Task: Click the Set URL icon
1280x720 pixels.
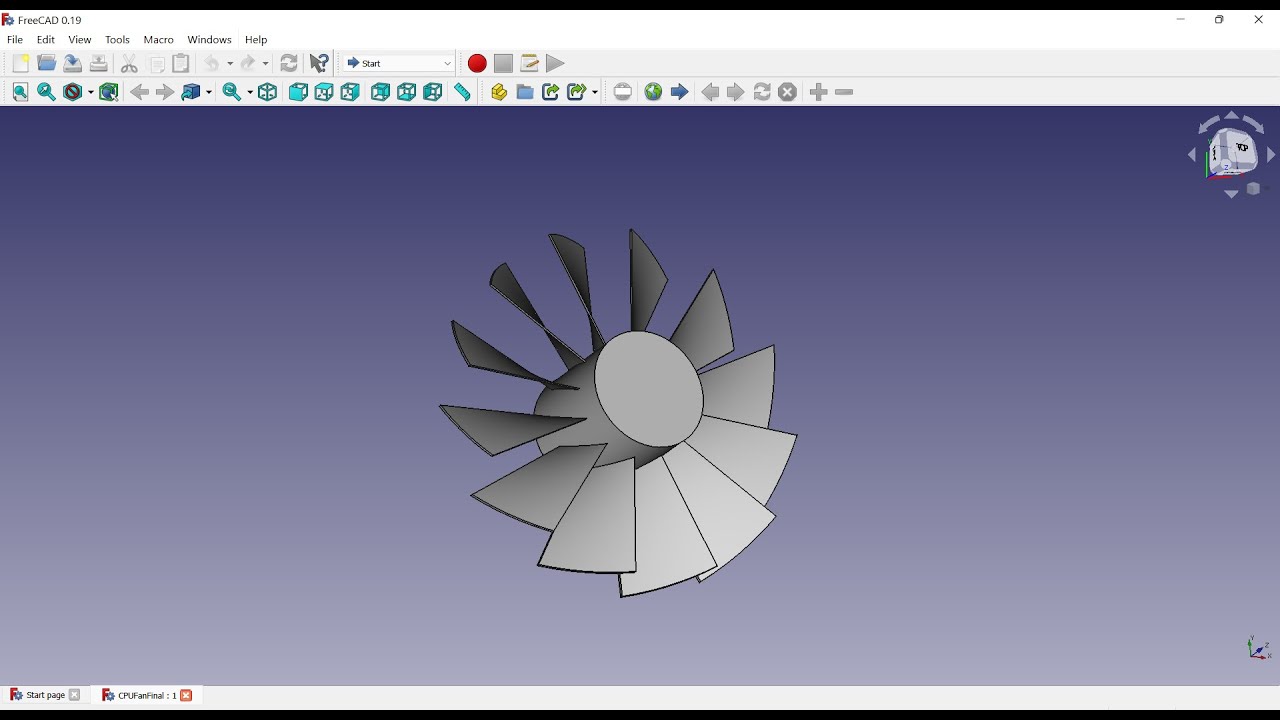Action: tap(623, 92)
